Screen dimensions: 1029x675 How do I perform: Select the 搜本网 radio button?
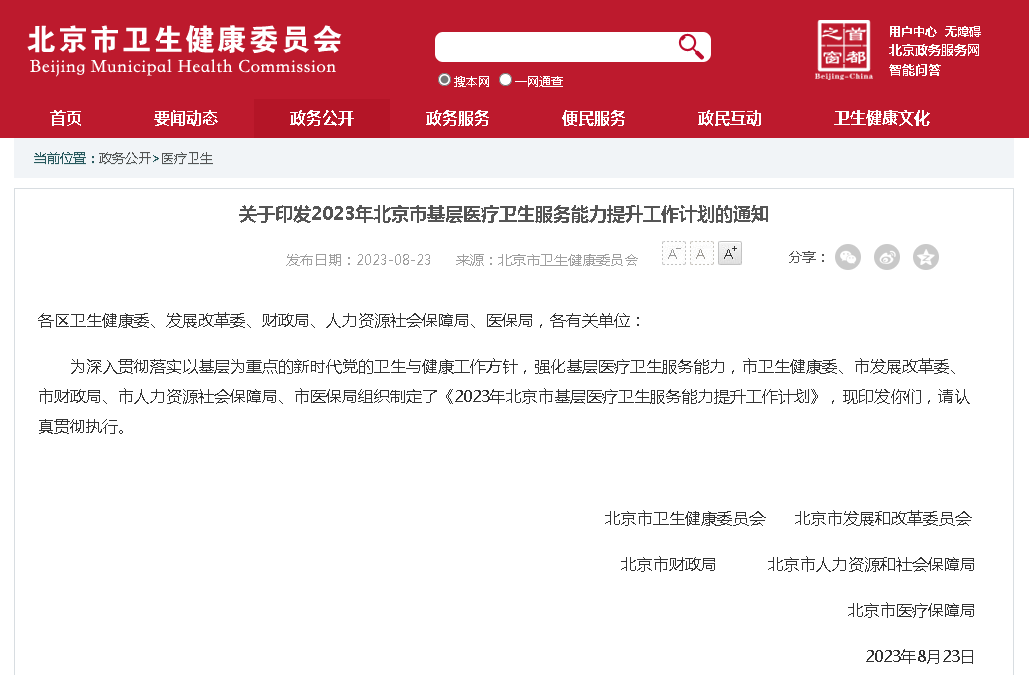(444, 79)
